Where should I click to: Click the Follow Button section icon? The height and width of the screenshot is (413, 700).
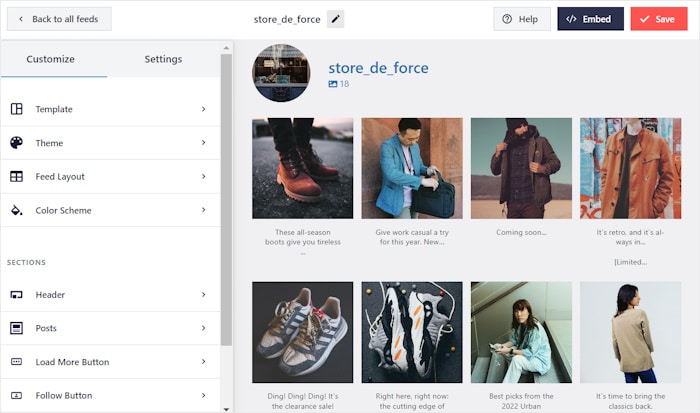pos(16,396)
